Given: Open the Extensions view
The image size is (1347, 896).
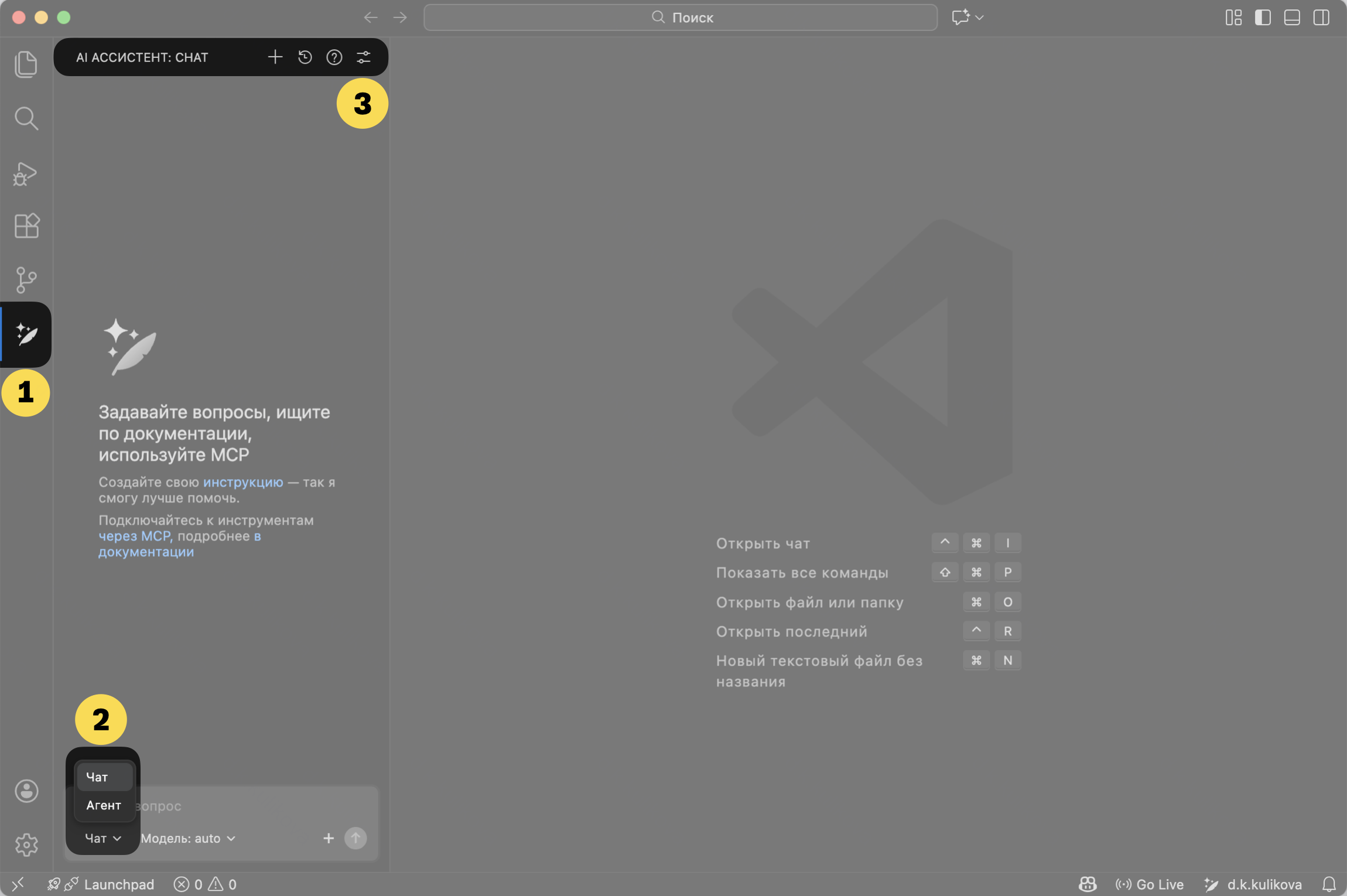Looking at the screenshot, I should coord(27,225).
